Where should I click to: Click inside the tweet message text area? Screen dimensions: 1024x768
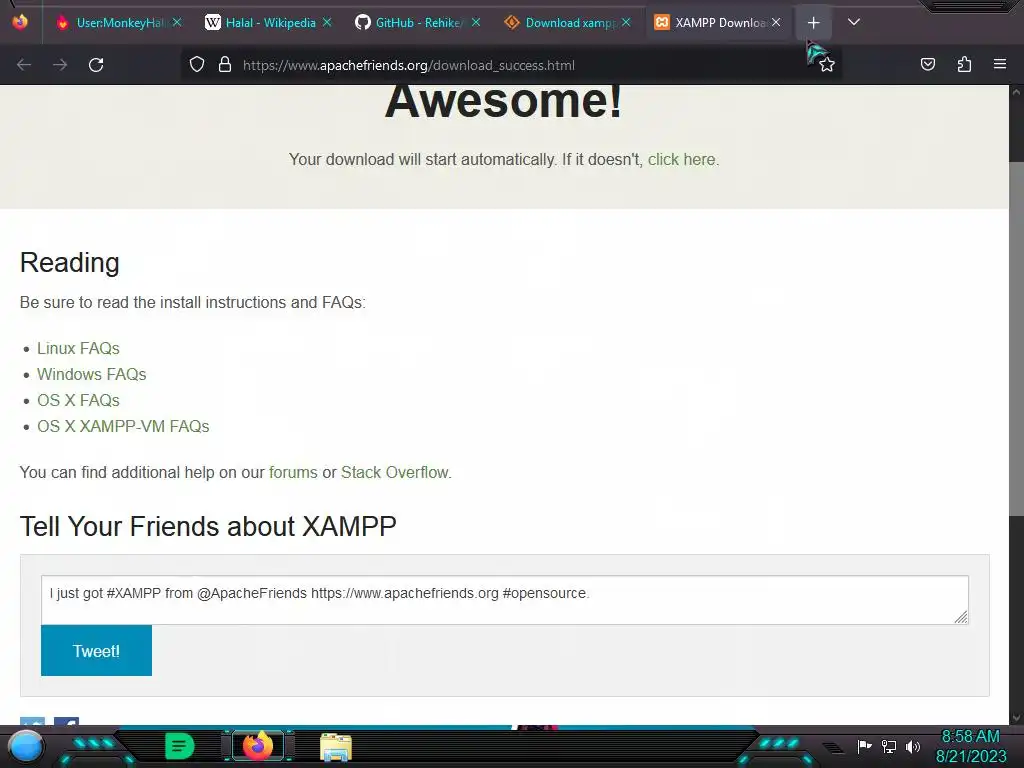[x=504, y=600]
